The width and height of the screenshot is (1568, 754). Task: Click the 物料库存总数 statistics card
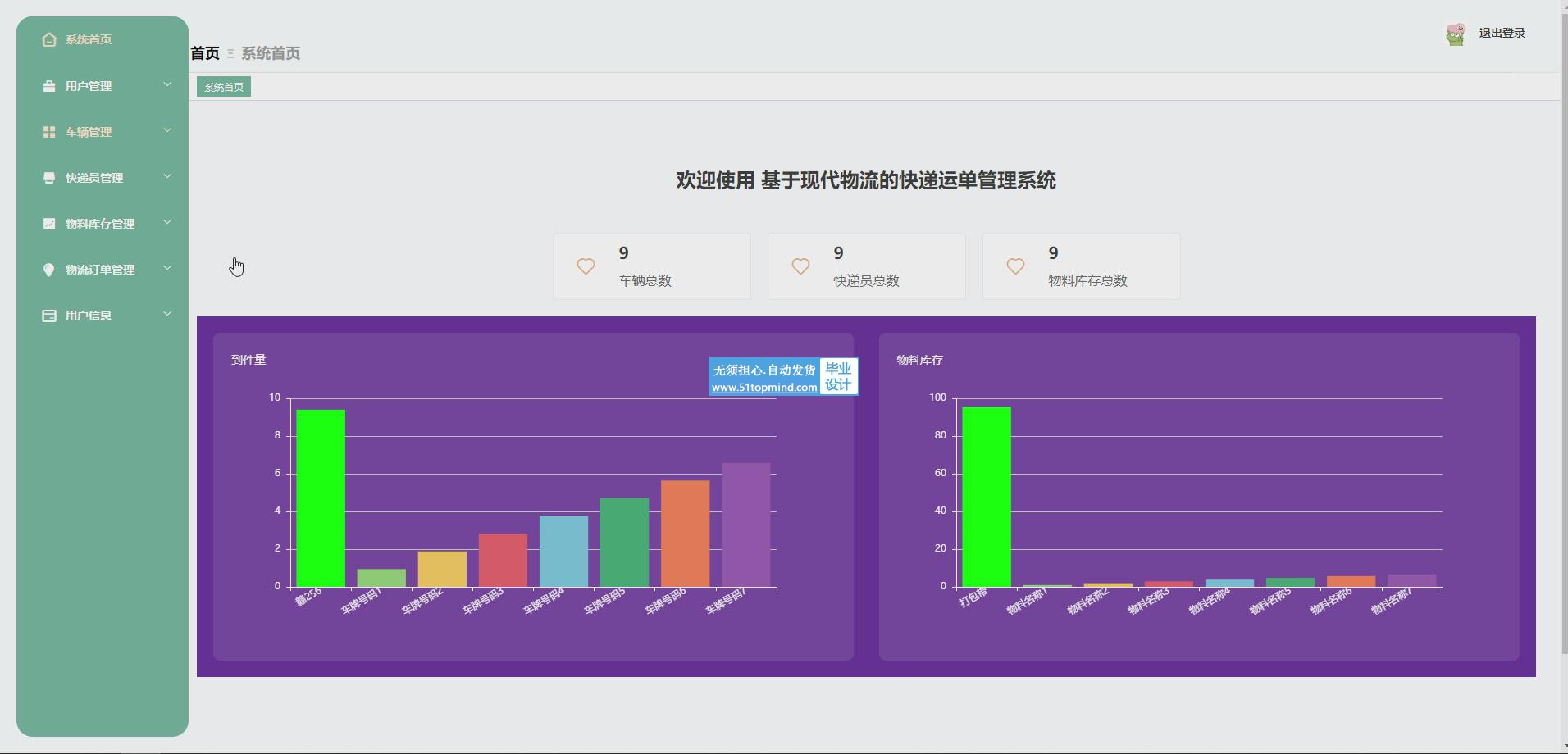click(x=1081, y=266)
